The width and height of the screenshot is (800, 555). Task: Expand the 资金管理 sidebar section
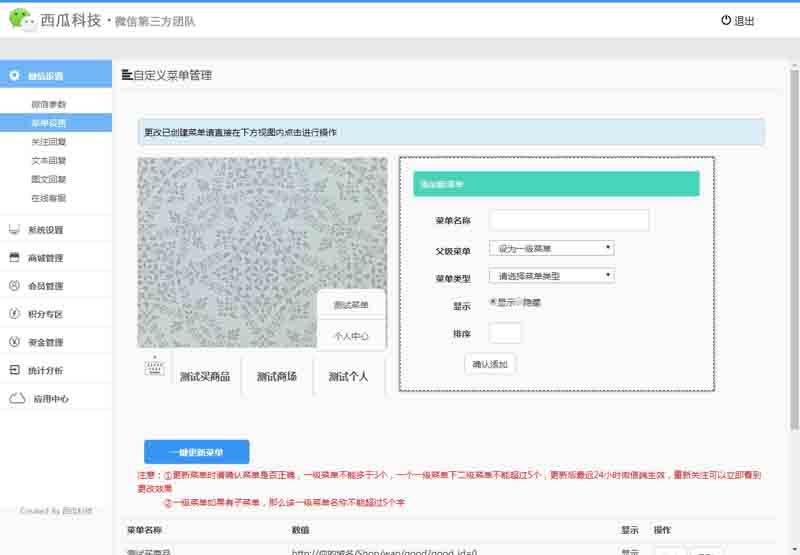[x=45, y=342]
